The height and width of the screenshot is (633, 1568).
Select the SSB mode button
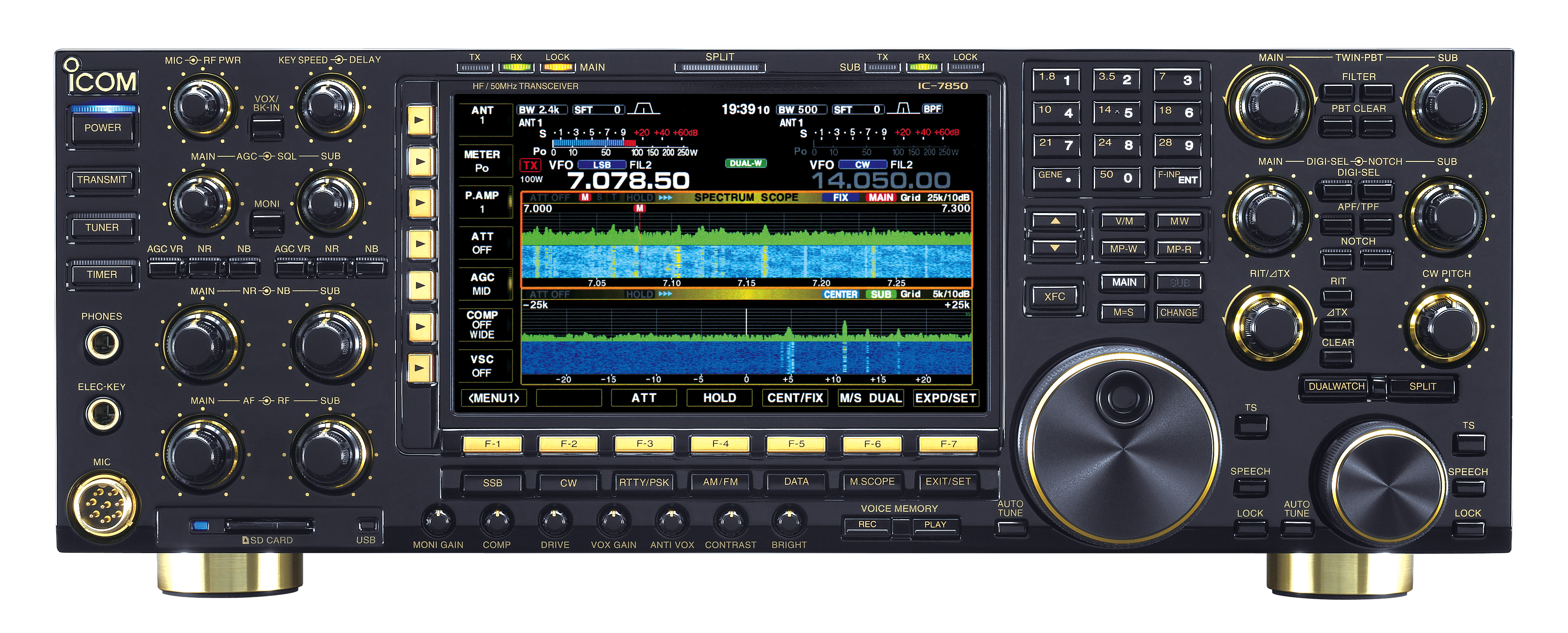[492, 483]
